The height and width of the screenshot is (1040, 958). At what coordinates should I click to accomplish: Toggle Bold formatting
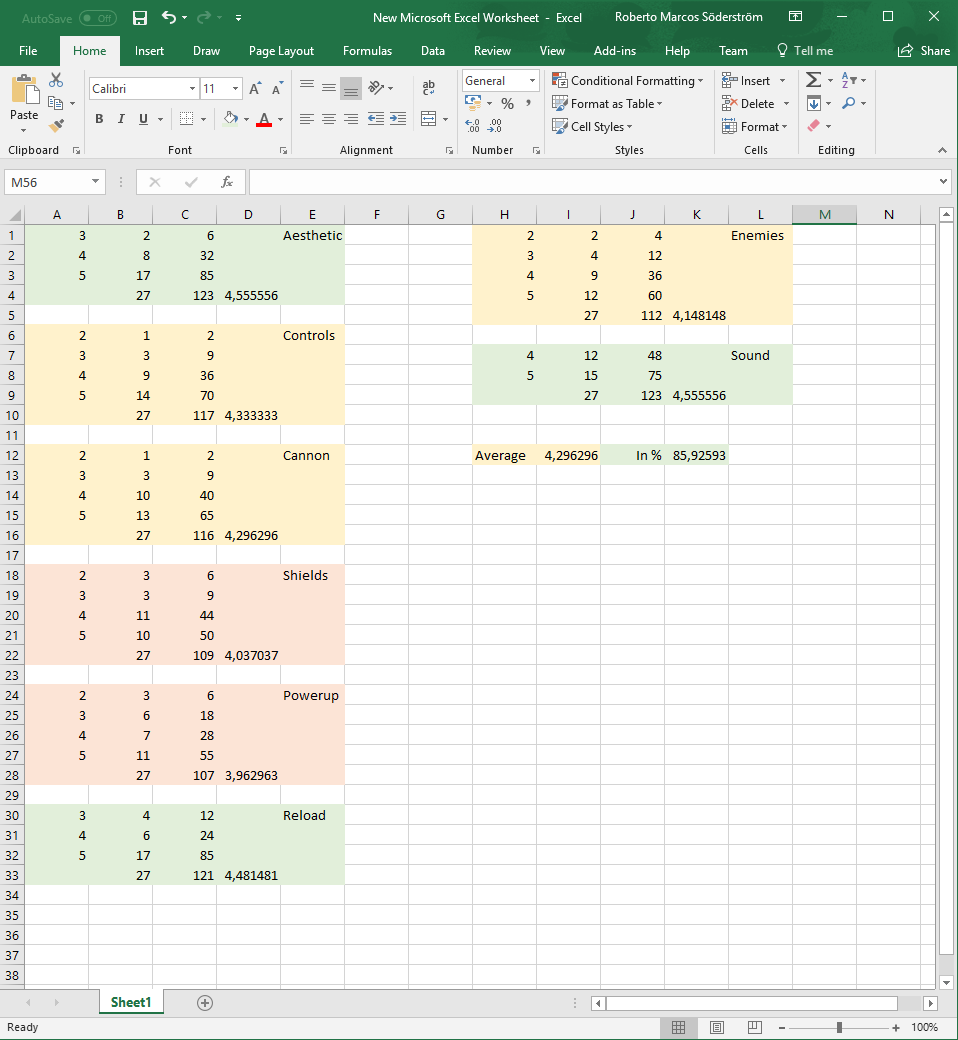click(99, 119)
